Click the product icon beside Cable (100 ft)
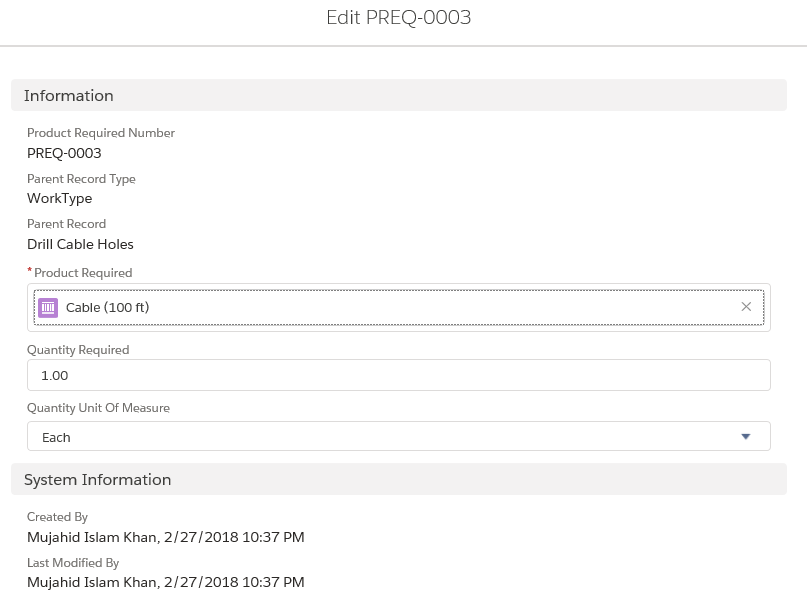 point(47,307)
